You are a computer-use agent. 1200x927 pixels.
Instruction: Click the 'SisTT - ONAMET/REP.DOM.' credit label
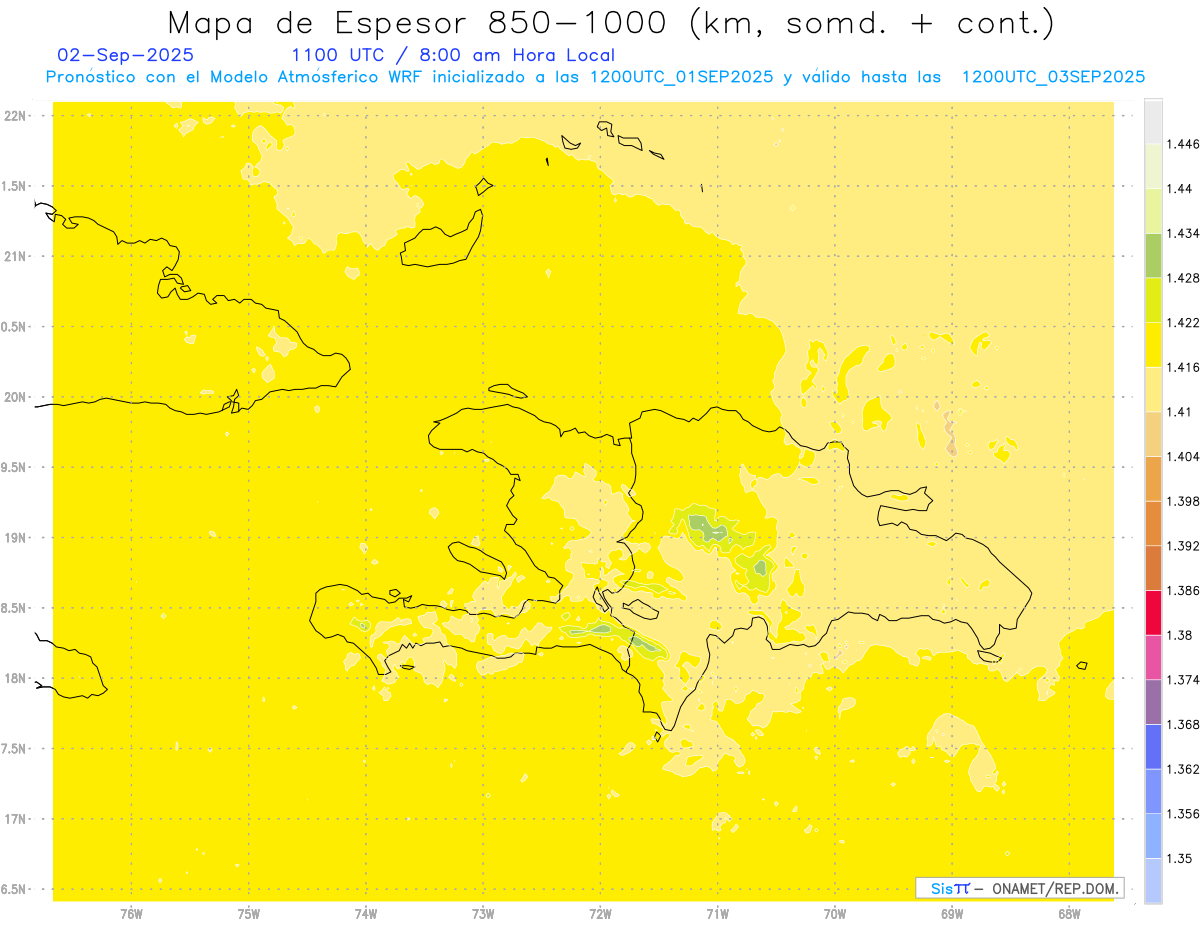(x=1020, y=888)
